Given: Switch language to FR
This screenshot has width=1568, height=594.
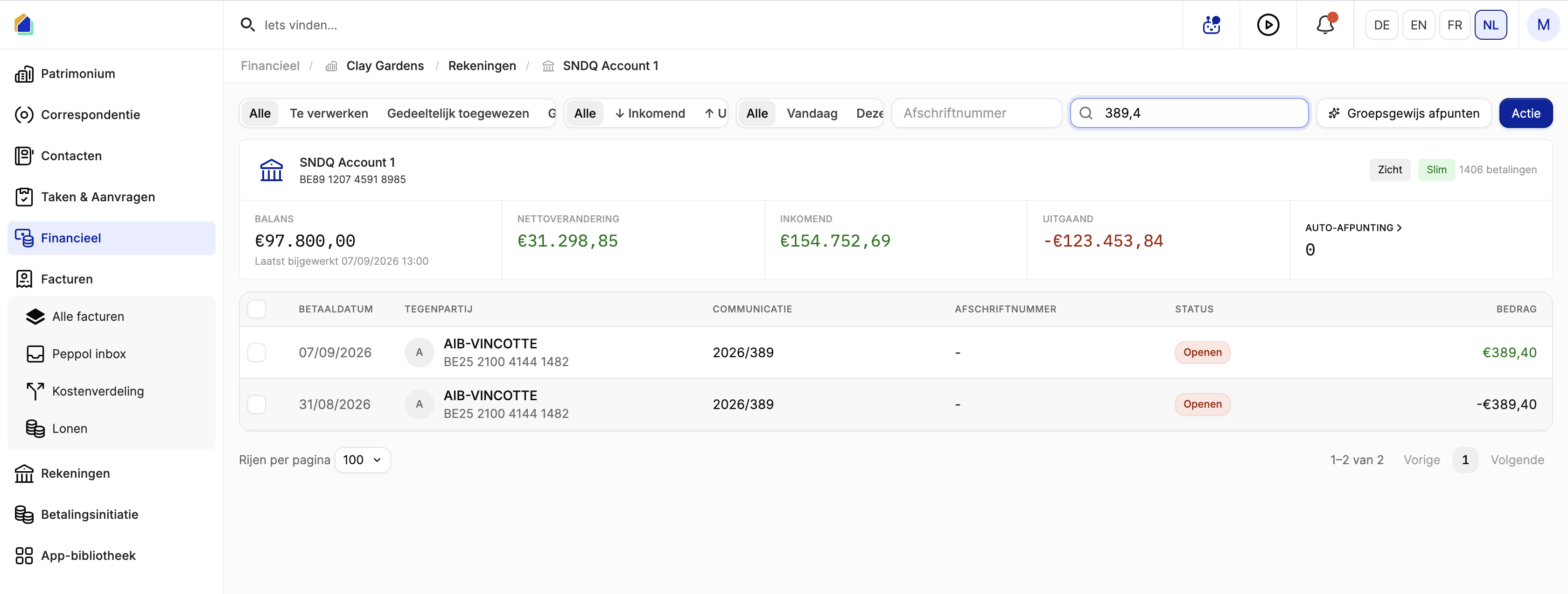Looking at the screenshot, I should point(1455,25).
